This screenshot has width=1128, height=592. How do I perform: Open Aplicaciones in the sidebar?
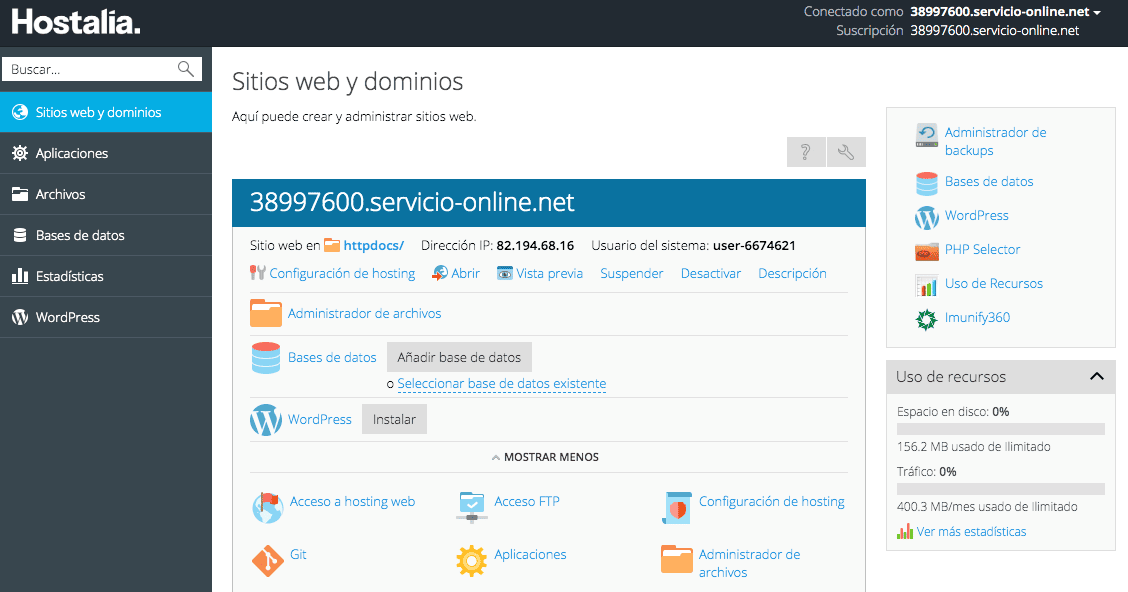click(x=106, y=153)
